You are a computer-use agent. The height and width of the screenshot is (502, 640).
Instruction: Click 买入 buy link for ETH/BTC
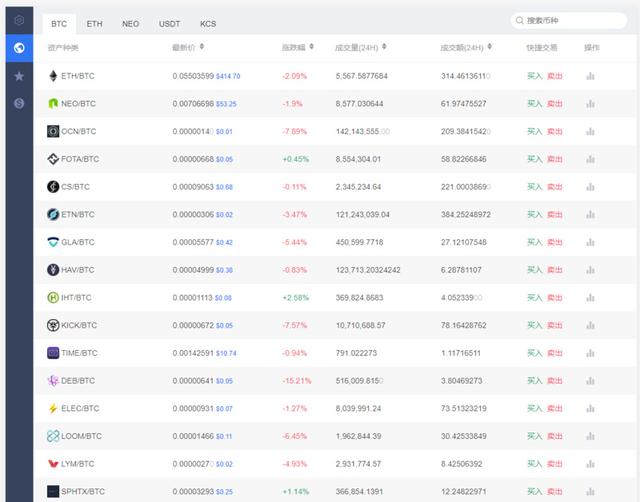point(534,76)
